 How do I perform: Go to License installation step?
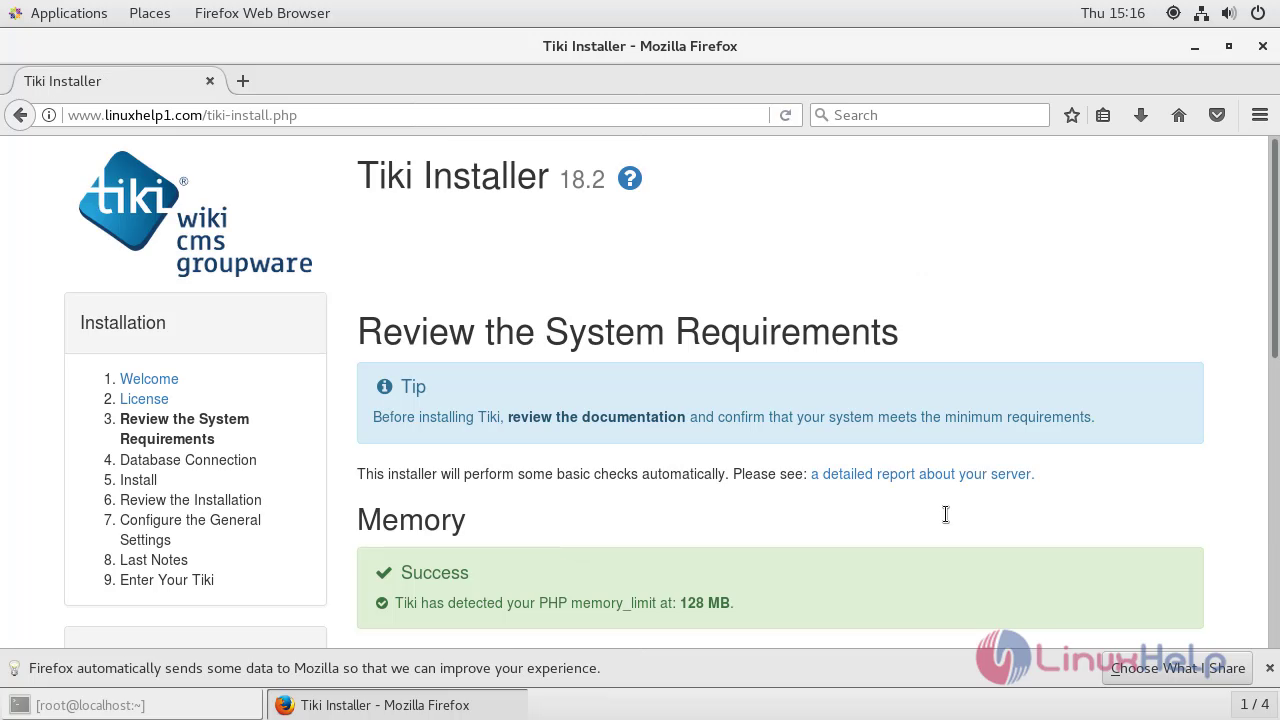point(144,399)
